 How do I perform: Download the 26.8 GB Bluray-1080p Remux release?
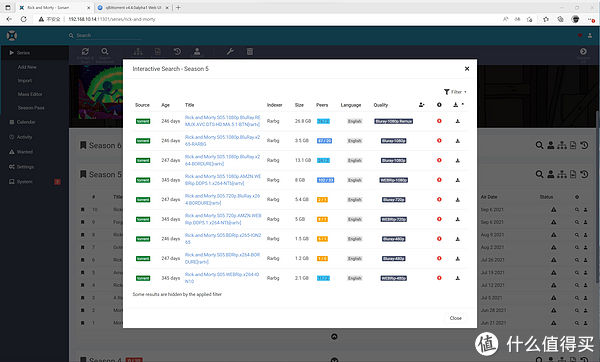pyautogui.click(x=457, y=121)
